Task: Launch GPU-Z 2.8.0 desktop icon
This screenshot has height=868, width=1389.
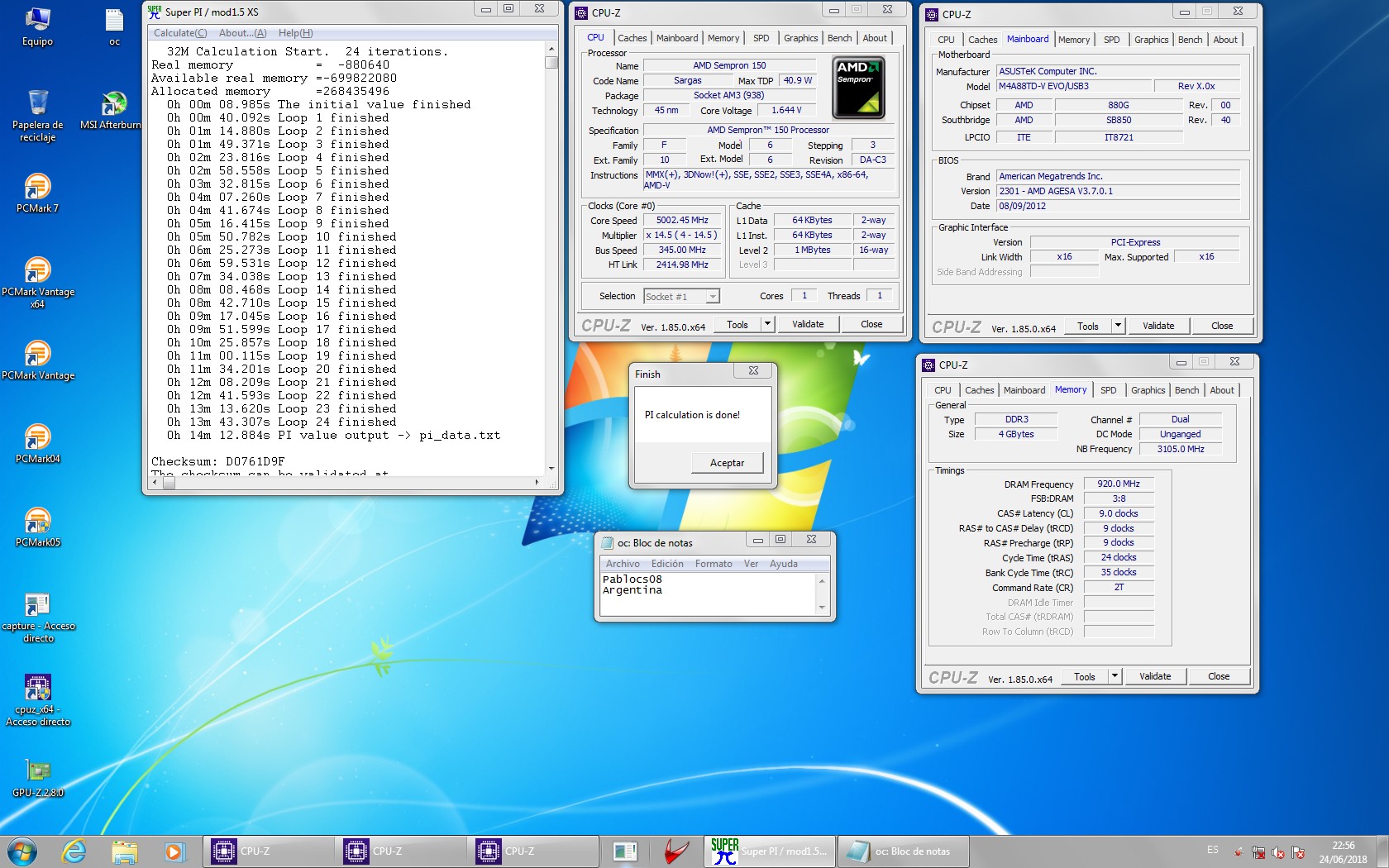Action: coord(38,778)
